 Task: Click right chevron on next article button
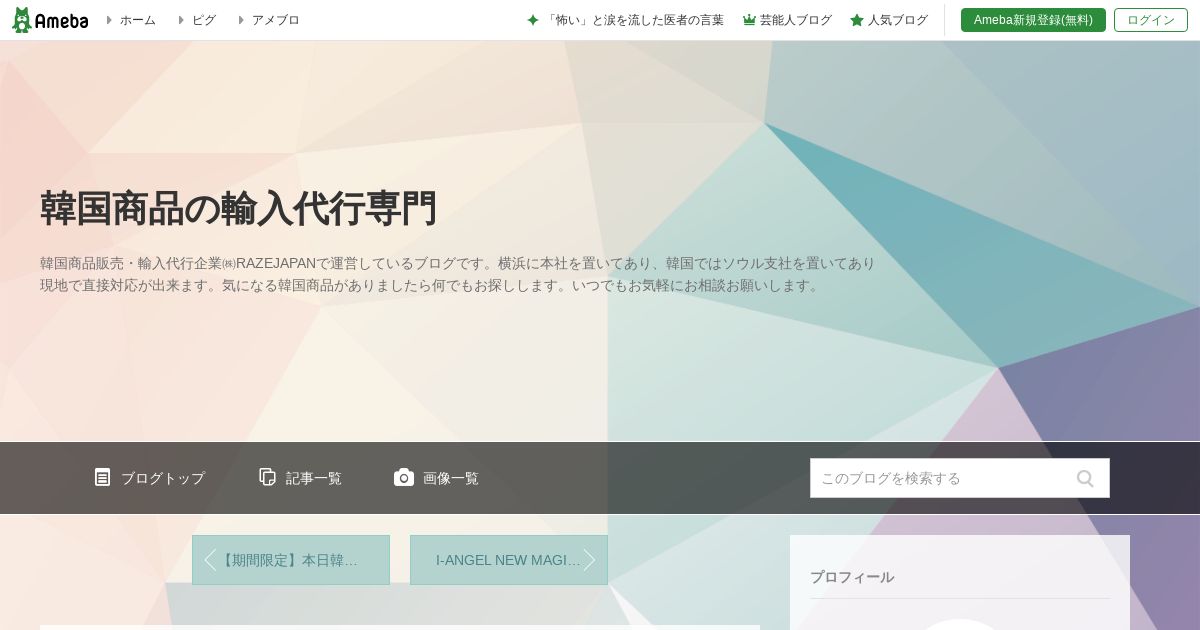[590, 560]
